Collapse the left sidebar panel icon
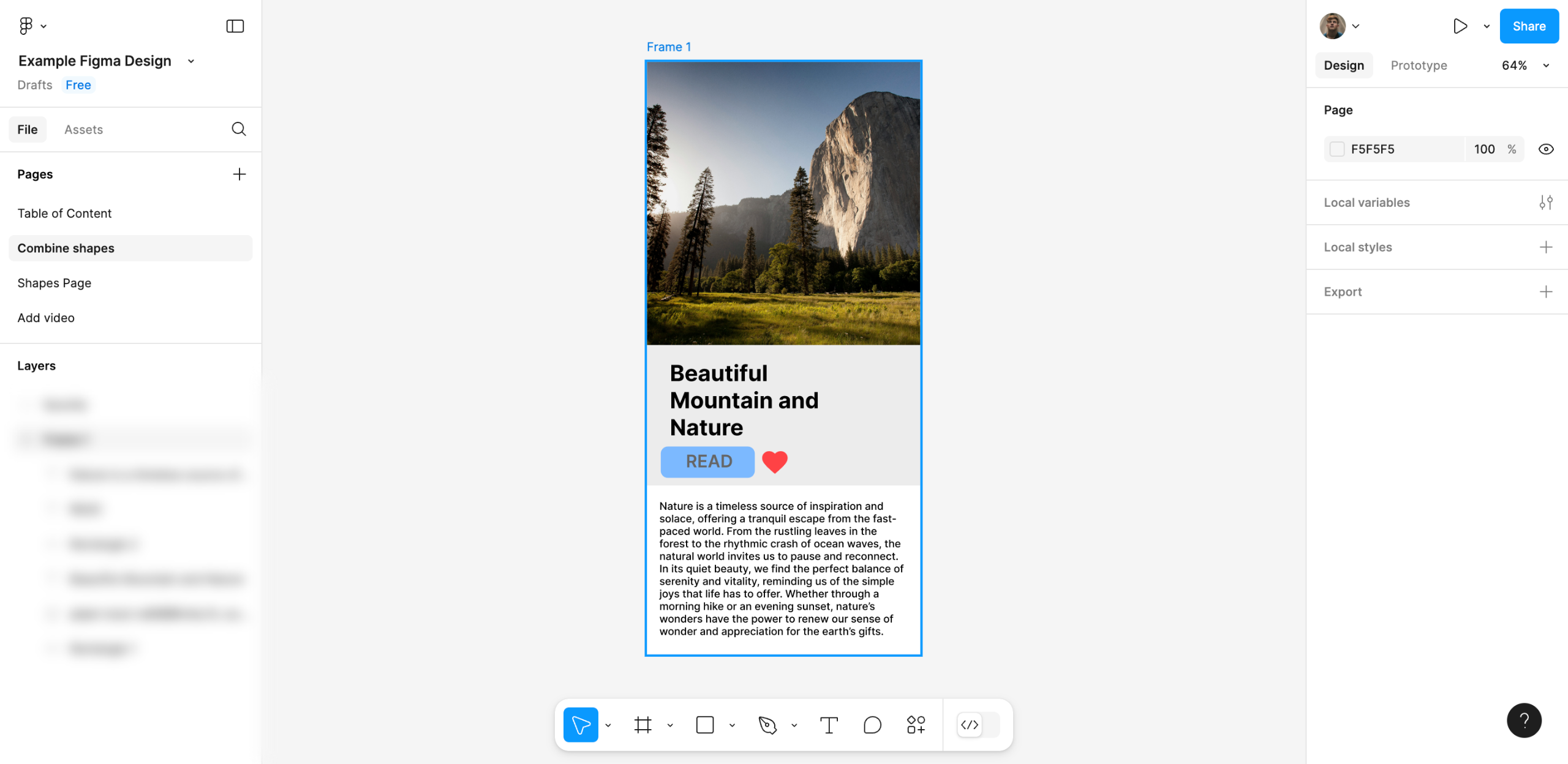The height and width of the screenshot is (764, 1568). pyautogui.click(x=235, y=26)
